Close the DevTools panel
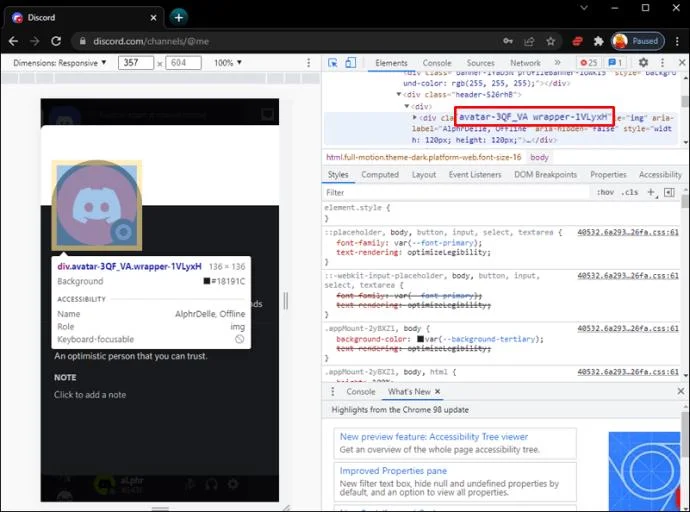 tap(682, 62)
